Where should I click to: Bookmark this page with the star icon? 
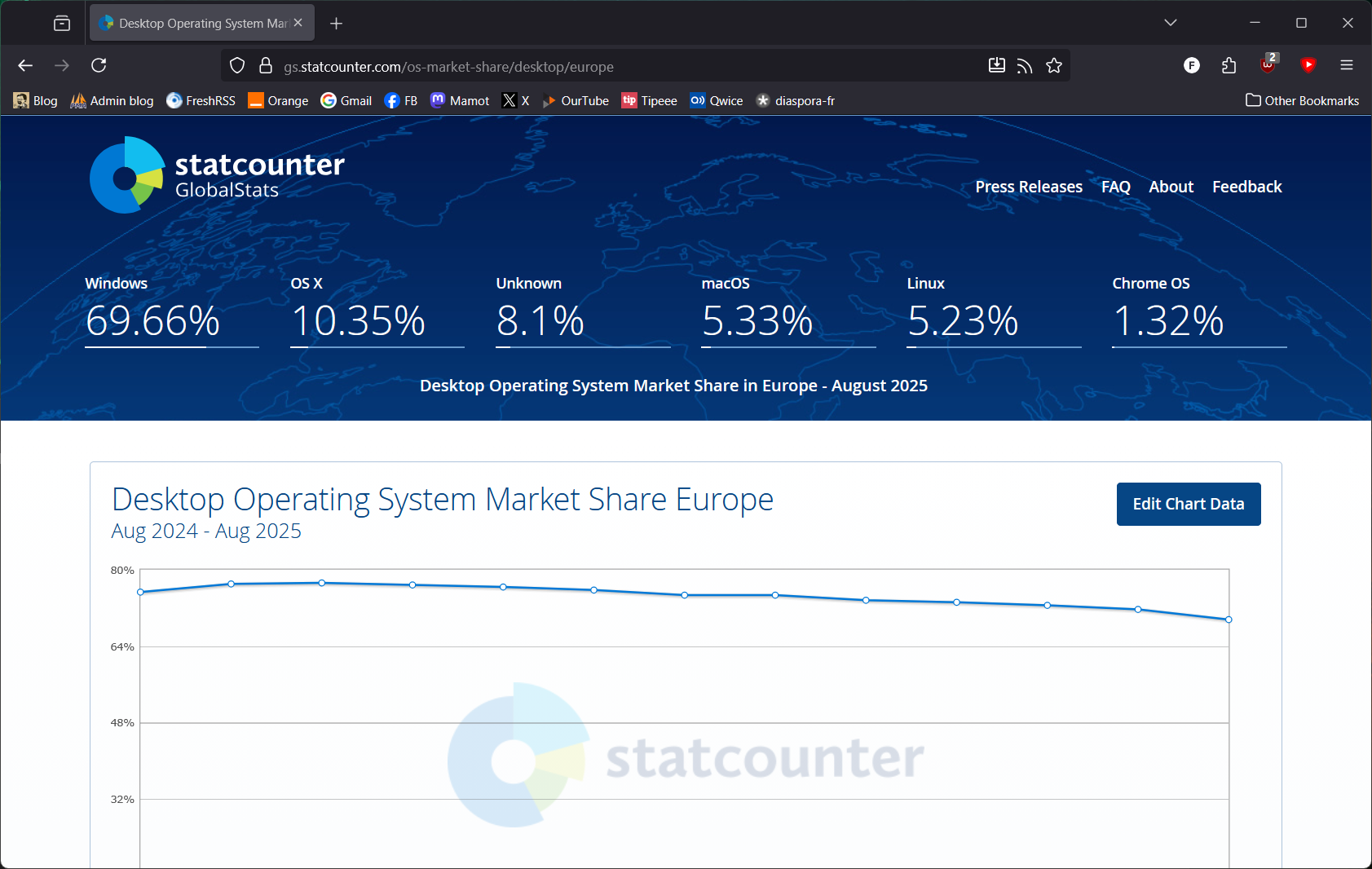tap(1054, 66)
